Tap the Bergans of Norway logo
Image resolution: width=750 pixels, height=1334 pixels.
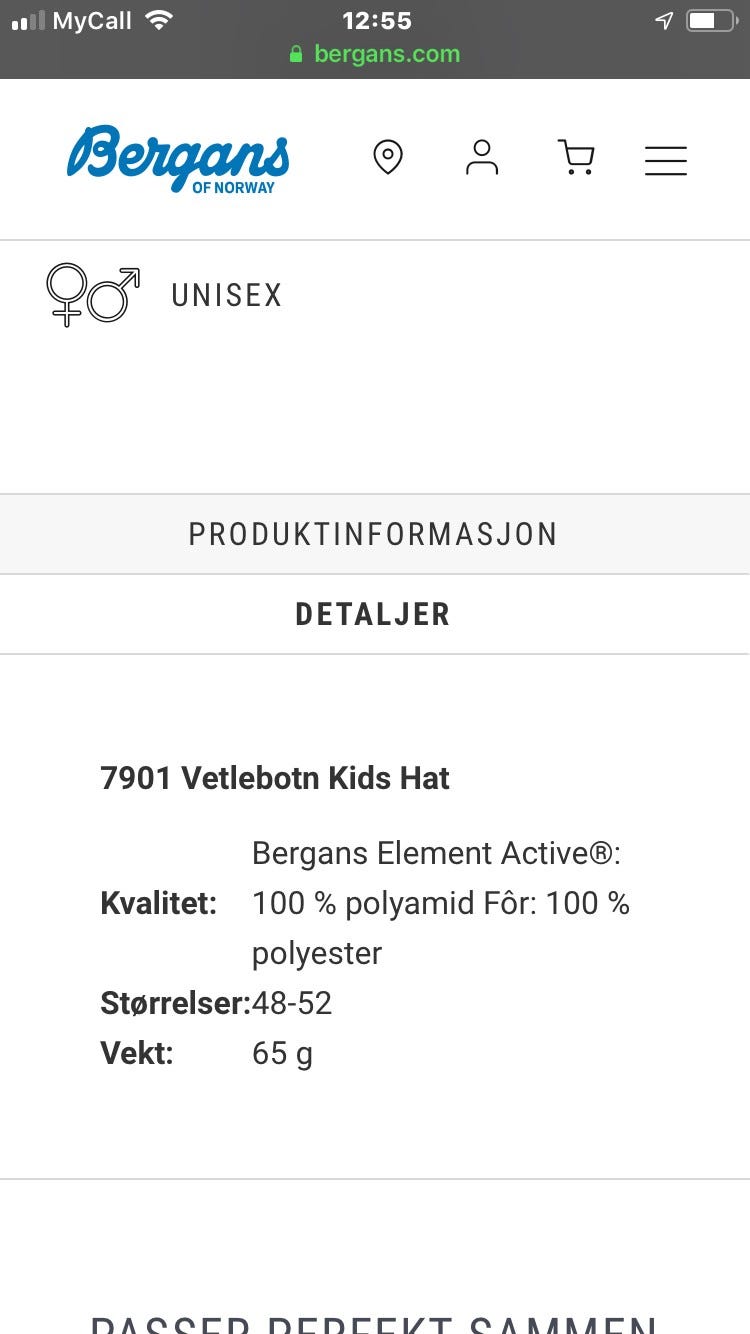pyautogui.click(x=178, y=158)
